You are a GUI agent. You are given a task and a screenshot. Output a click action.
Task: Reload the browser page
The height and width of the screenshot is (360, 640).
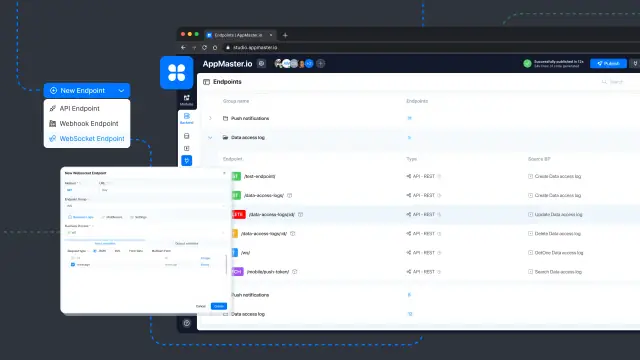[204, 48]
